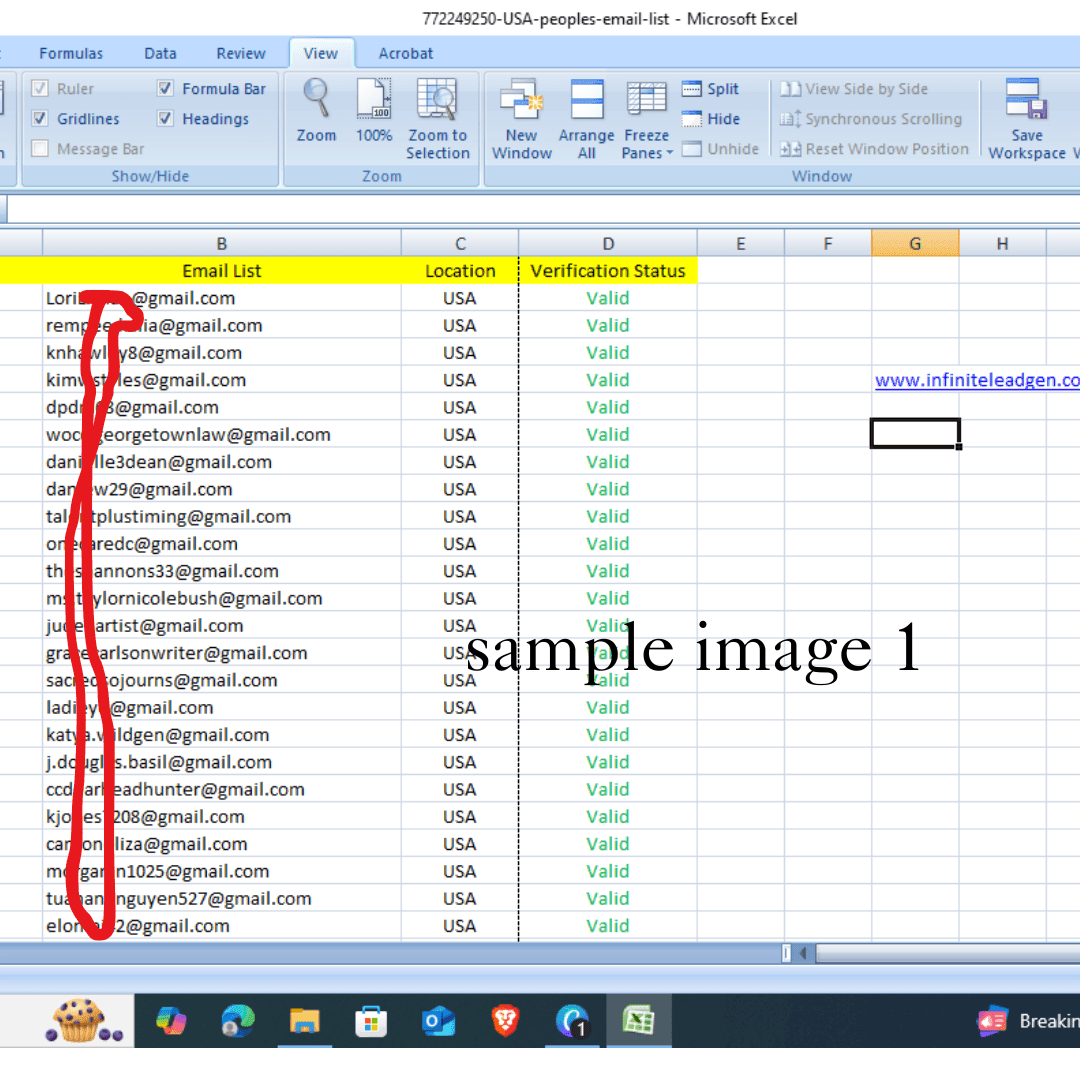The height and width of the screenshot is (1080, 1080).
Task: Click the Email List header cell
Action: coord(221,271)
